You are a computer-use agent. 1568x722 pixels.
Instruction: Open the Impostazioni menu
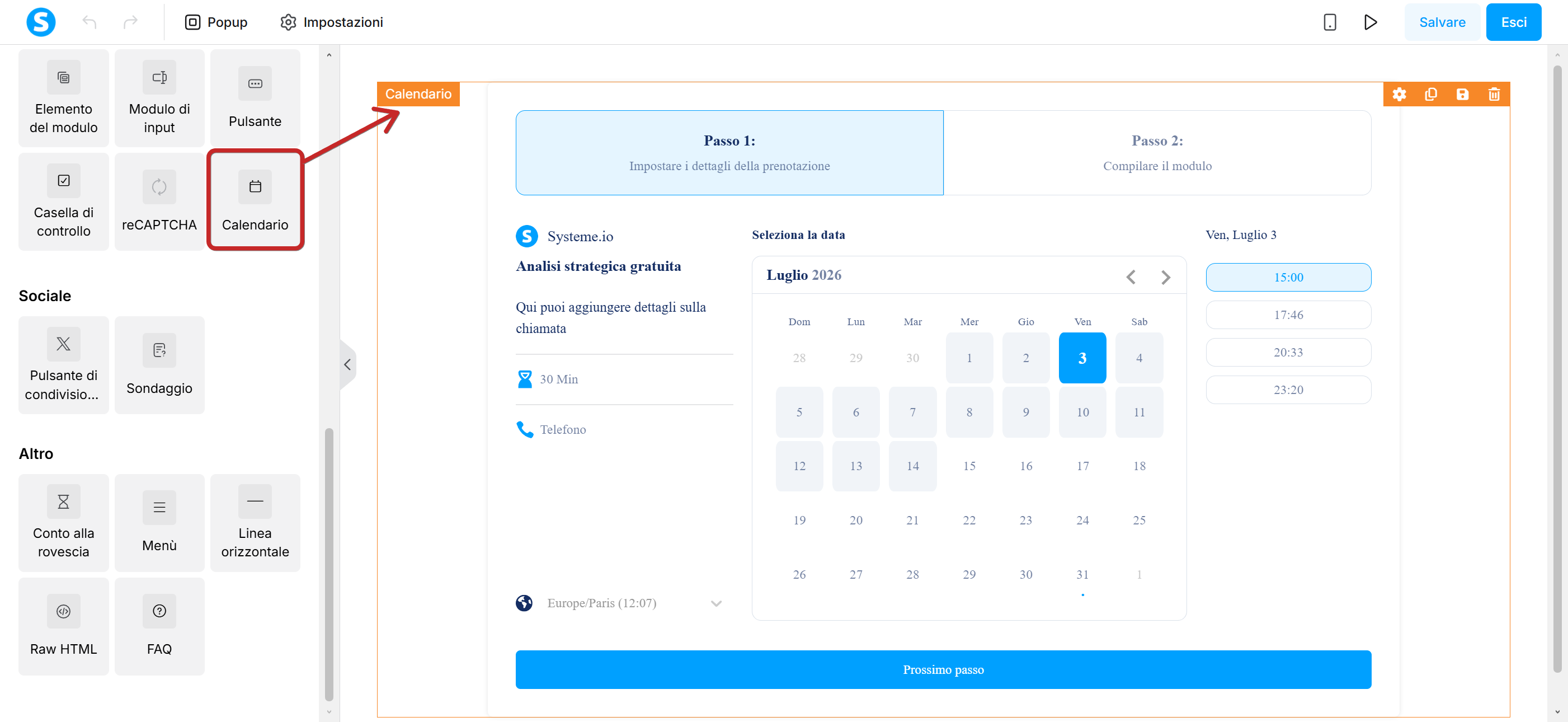pos(332,22)
